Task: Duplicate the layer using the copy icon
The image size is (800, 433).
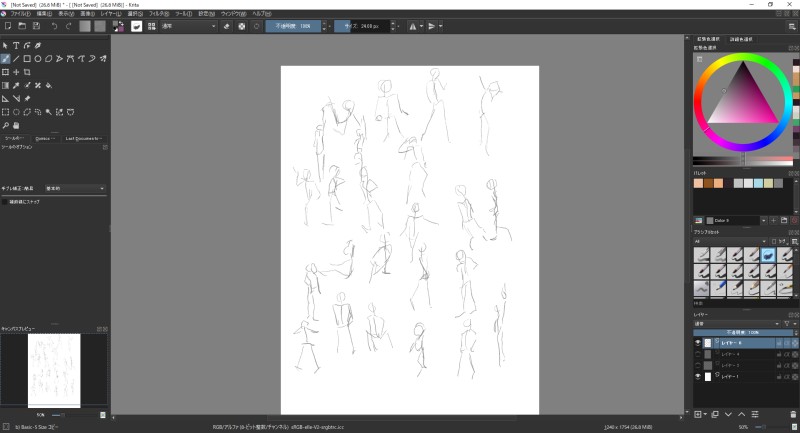Action: [x=715, y=414]
